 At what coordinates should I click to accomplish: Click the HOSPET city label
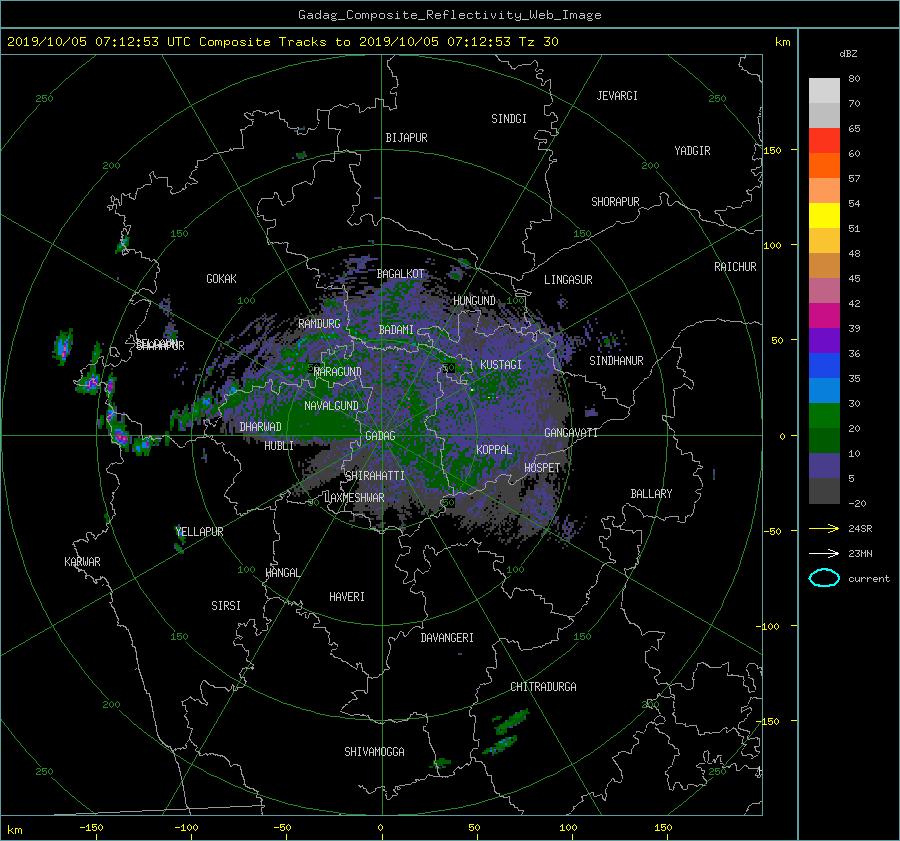[x=542, y=468]
